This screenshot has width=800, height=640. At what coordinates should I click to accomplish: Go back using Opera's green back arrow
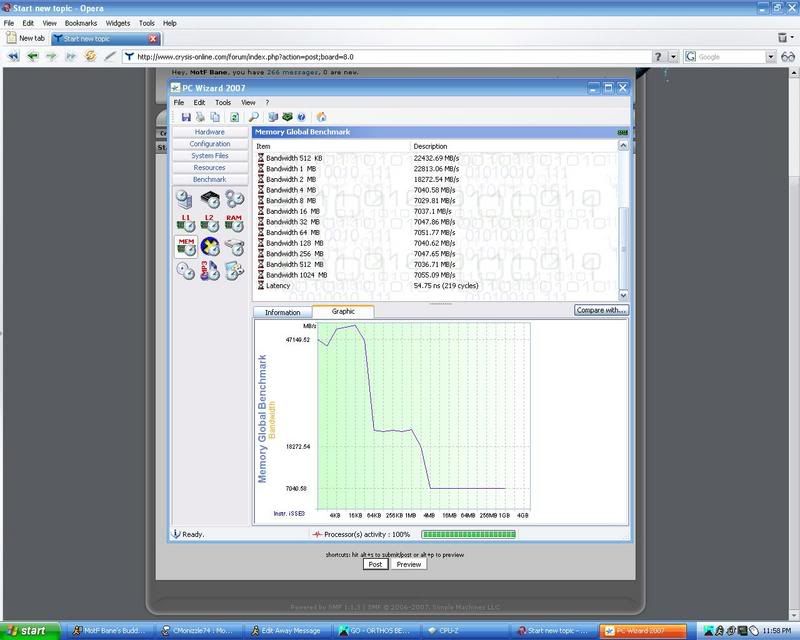click(x=33, y=56)
